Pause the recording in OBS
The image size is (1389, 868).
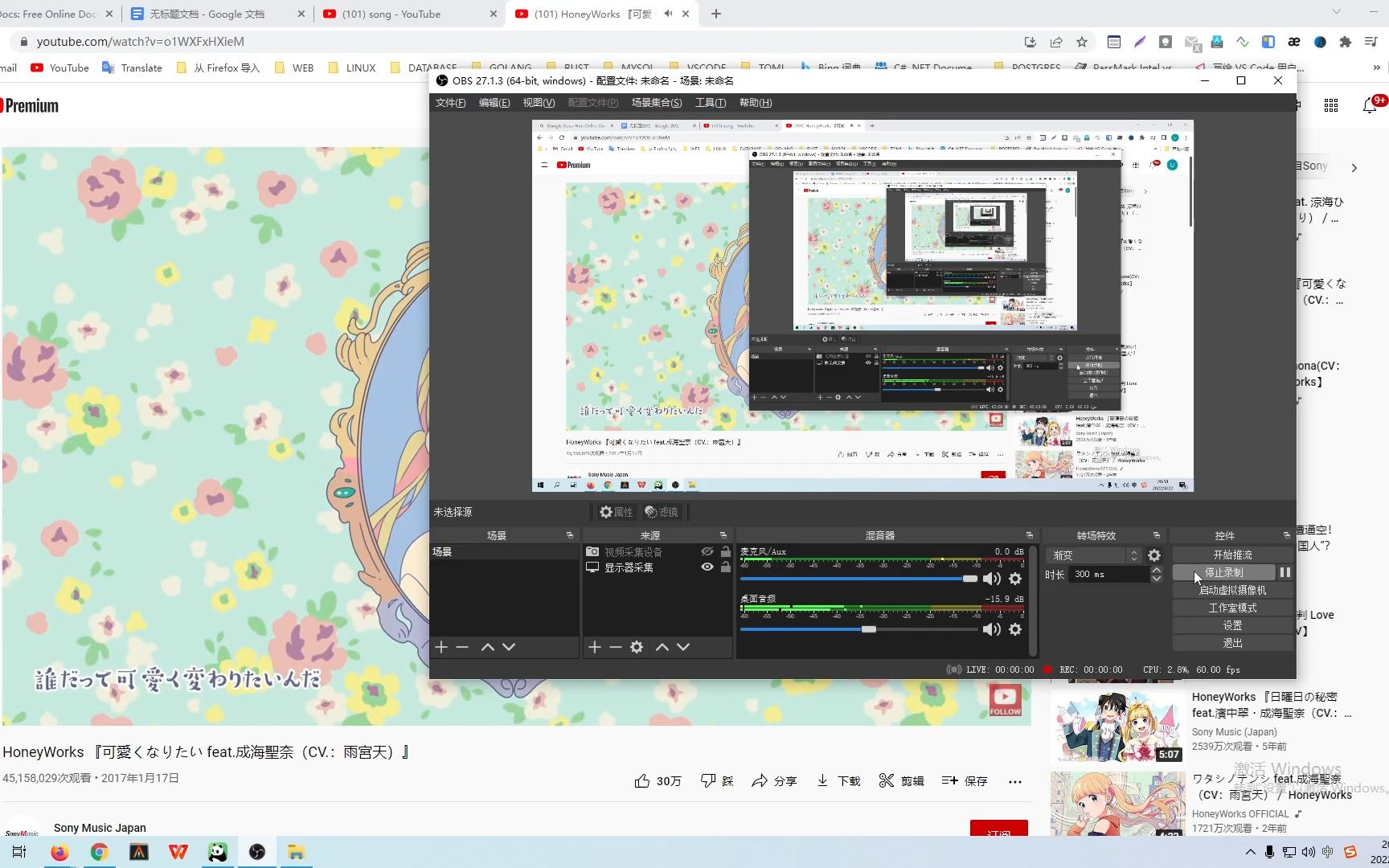pyautogui.click(x=1285, y=572)
